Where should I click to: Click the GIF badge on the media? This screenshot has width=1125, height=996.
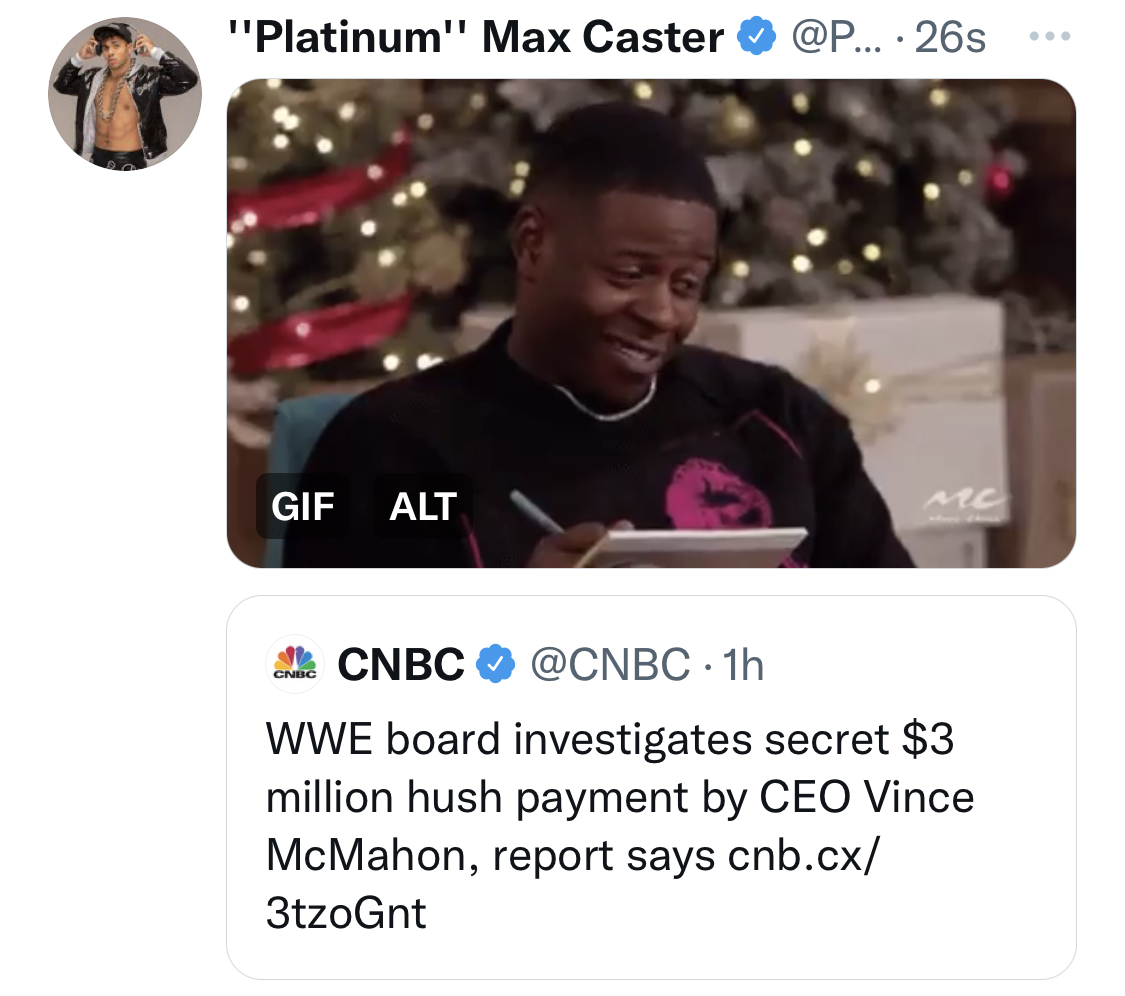pos(303,507)
